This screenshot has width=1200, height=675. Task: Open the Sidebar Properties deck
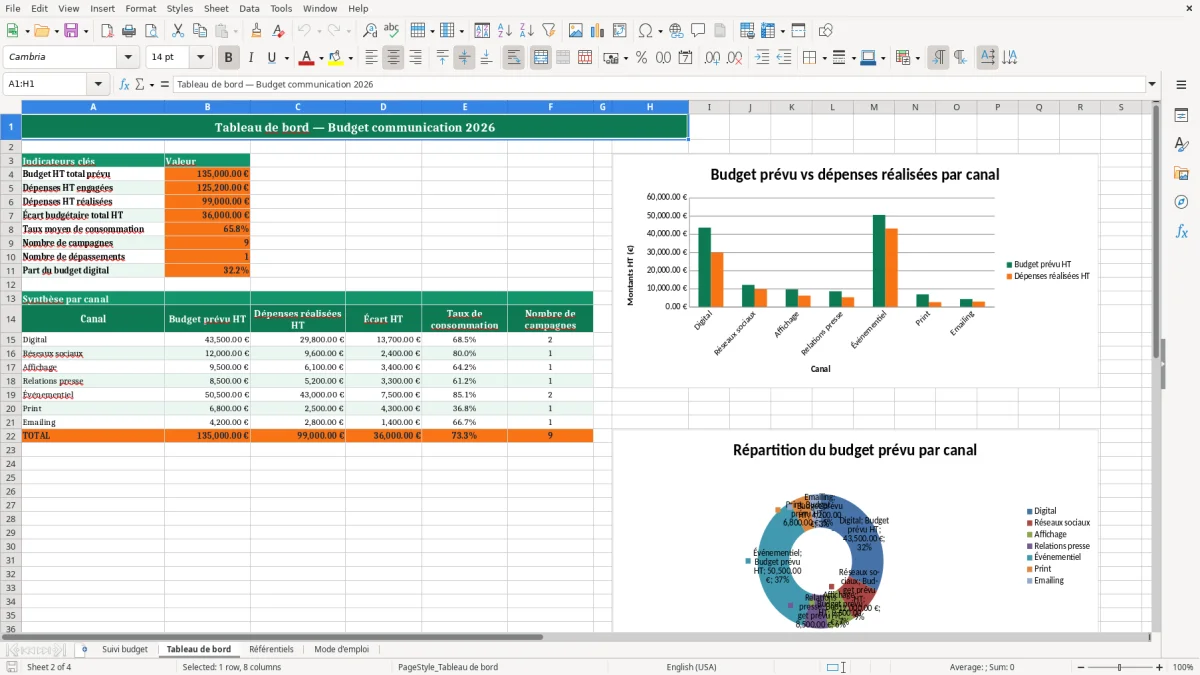[x=1181, y=115]
